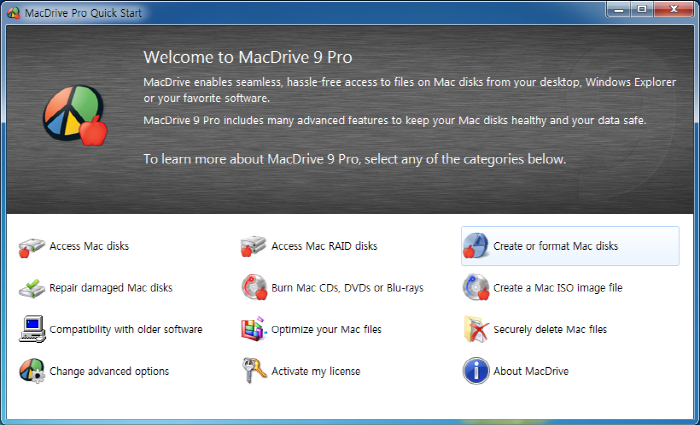The width and height of the screenshot is (700, 425).
Task: Click the Access Mac RAID disks icon
Action: (x=253, y=246)
